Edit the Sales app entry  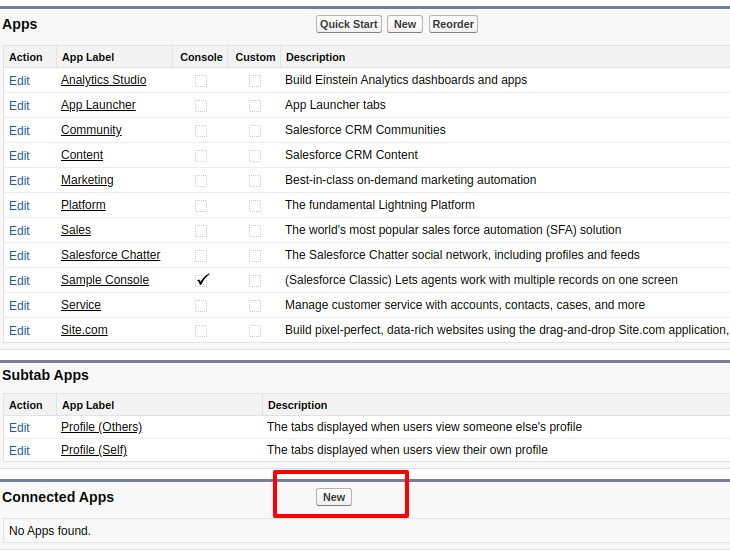coord(19,231)
